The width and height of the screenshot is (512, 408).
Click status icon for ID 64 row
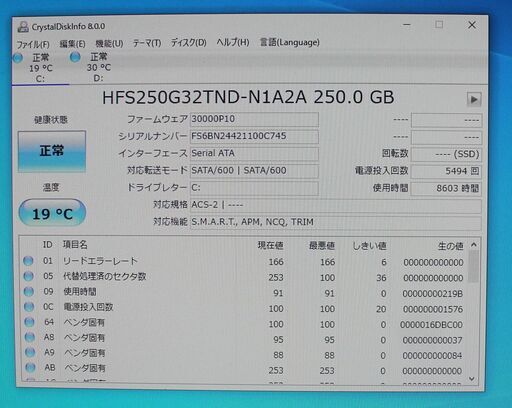tap(30, 322)
